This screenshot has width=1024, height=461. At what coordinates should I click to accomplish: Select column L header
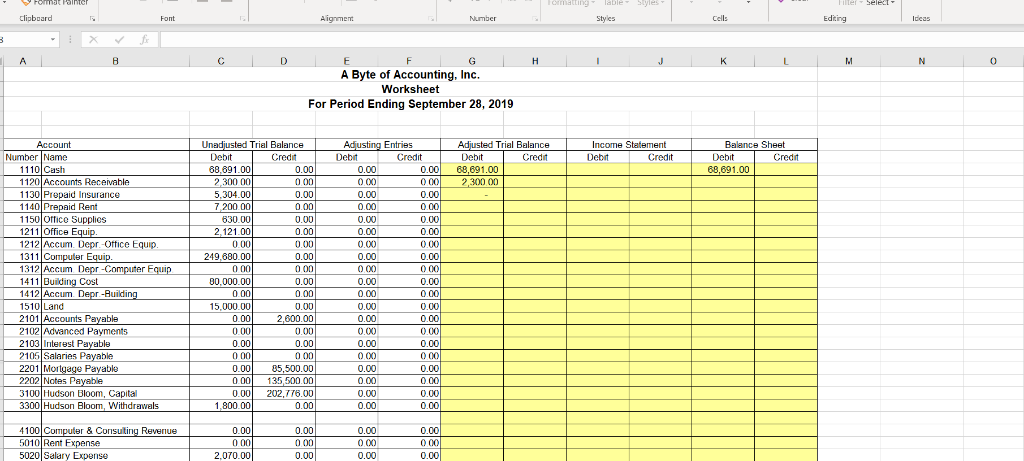pyautogui.click(x=786, y=61)
